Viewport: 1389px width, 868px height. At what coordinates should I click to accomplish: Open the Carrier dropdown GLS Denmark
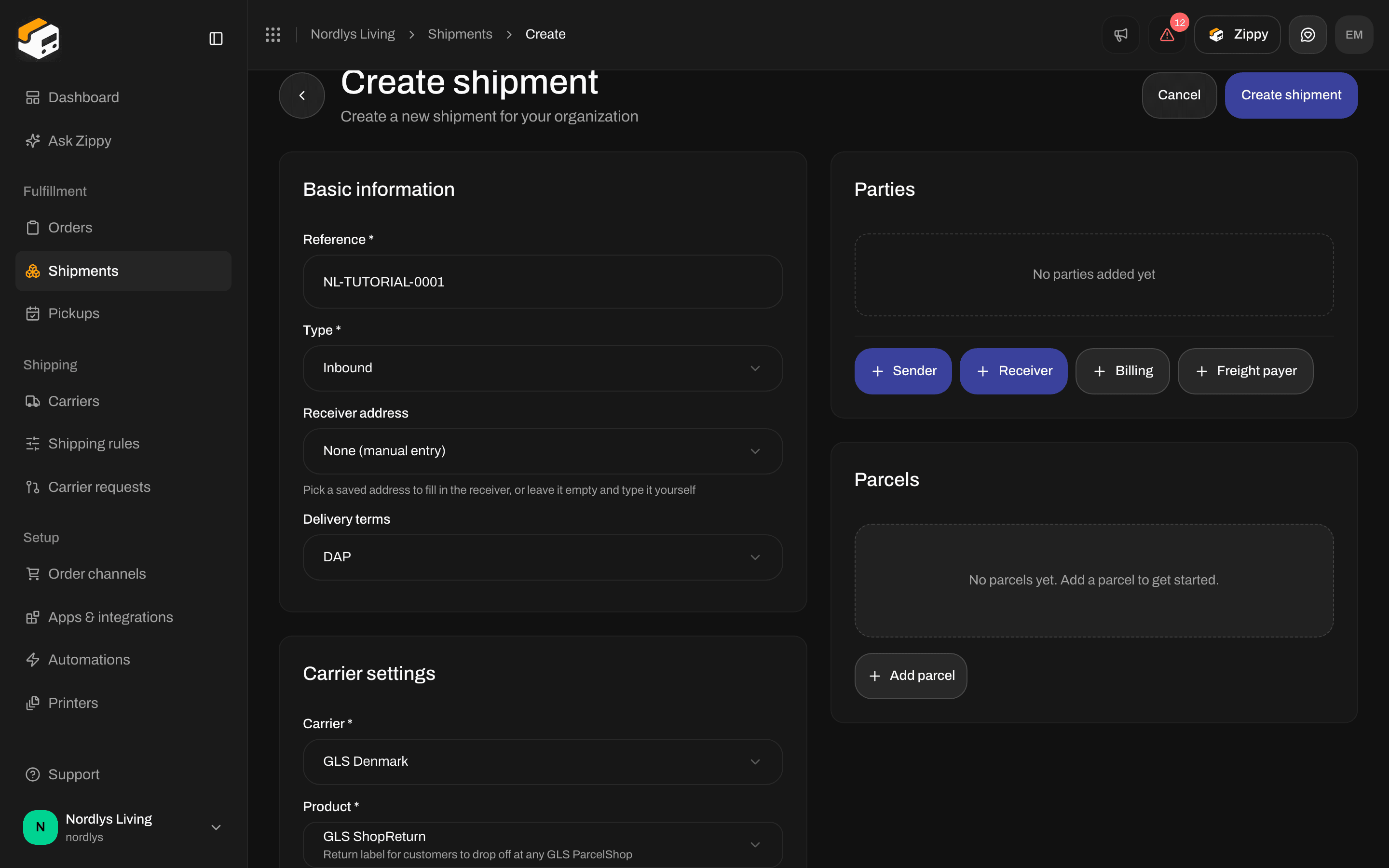click(x=543, y=762)
